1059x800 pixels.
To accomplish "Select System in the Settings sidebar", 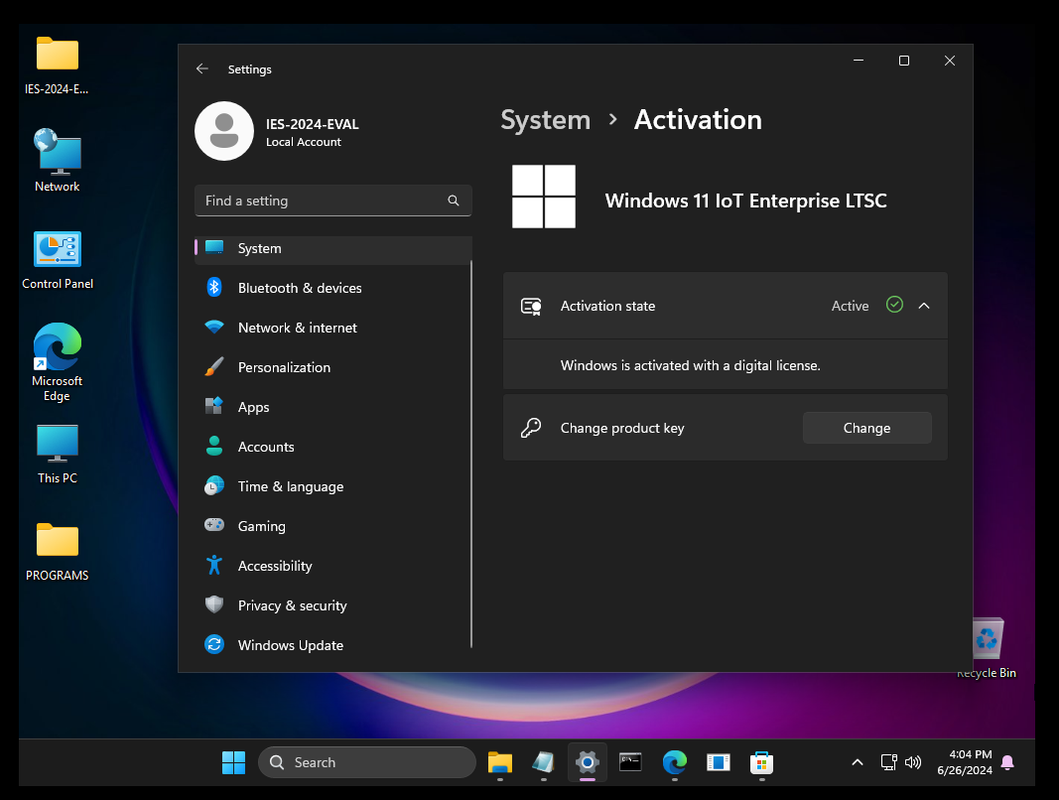I will [333, 248].
